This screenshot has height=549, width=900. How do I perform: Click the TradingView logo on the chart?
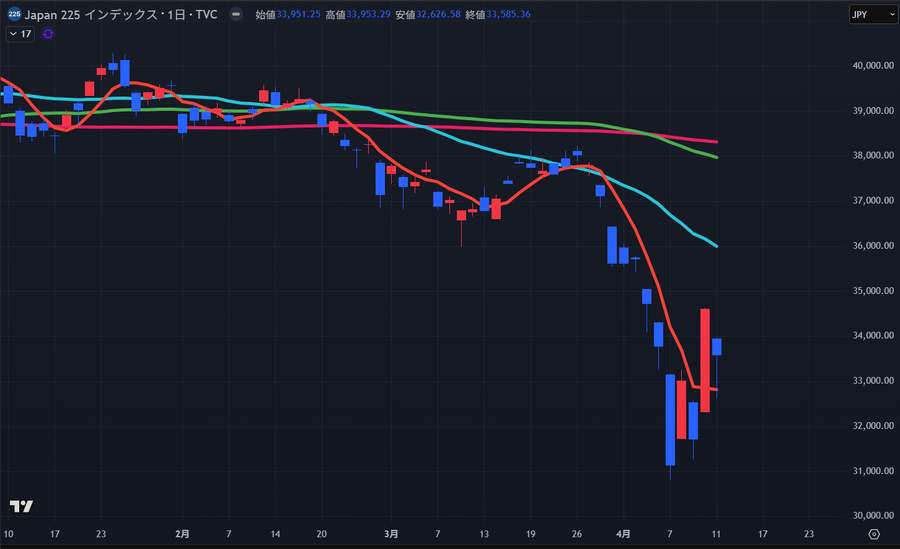click(x=21, y=506)
